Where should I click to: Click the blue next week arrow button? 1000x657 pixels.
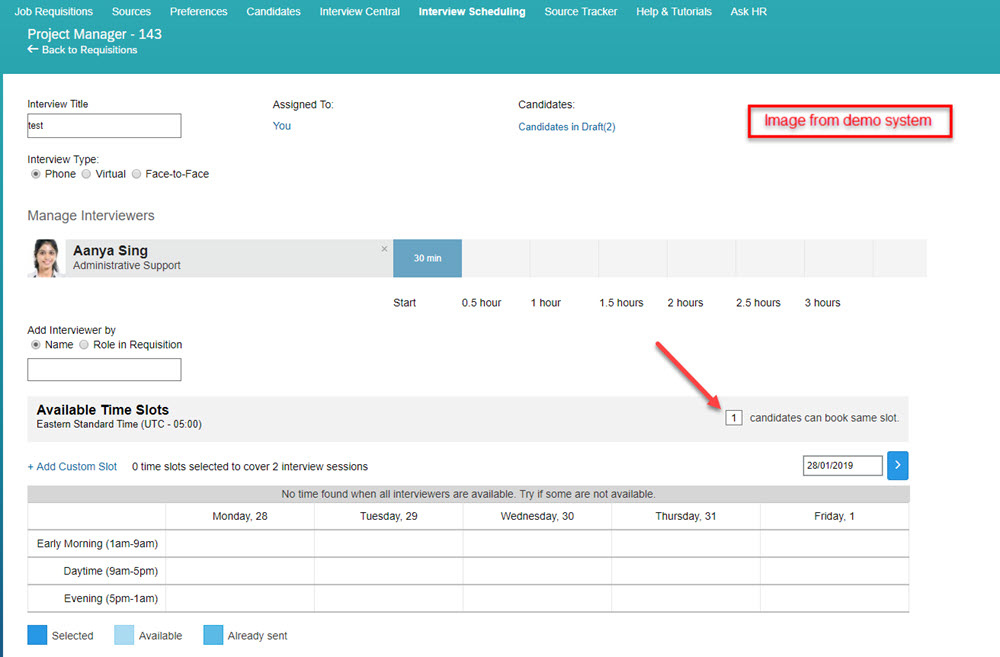click(x=897, y=466)
